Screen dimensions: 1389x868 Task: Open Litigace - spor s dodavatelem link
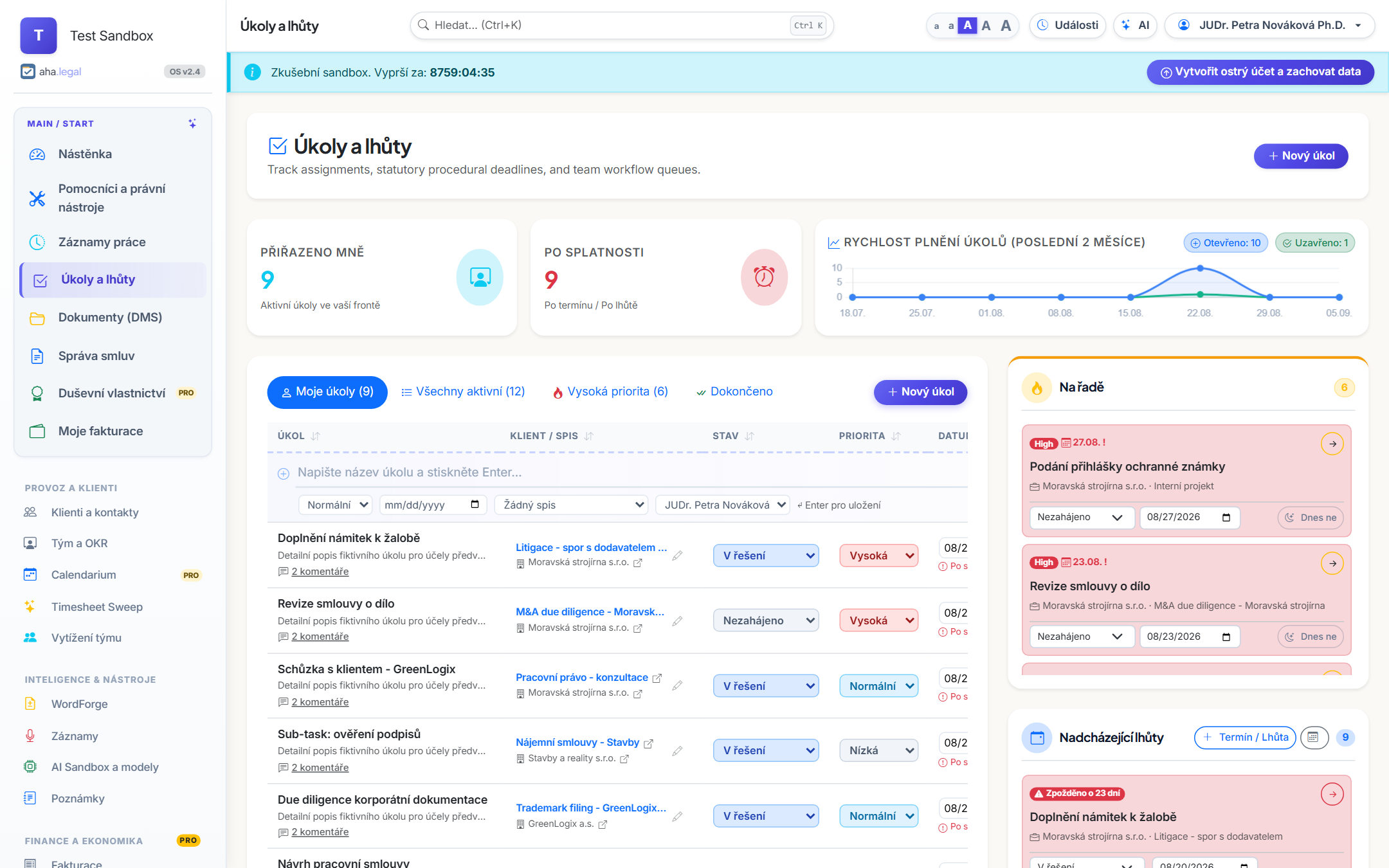[591, 547]
